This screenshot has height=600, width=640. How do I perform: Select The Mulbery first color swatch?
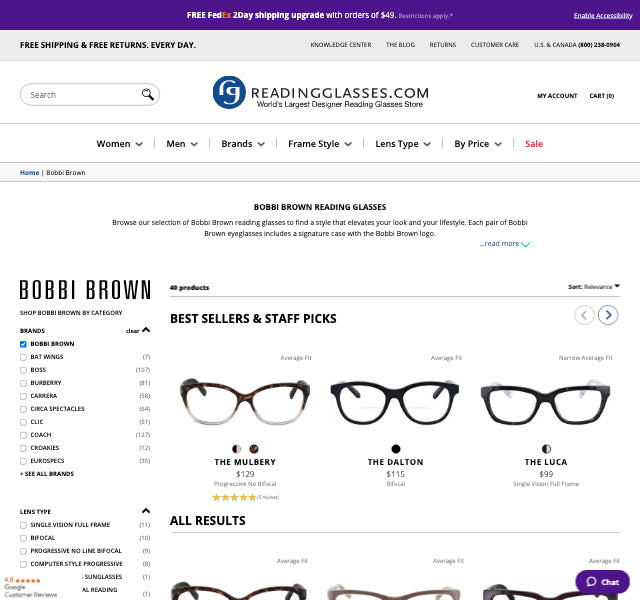tap(236, 449)
